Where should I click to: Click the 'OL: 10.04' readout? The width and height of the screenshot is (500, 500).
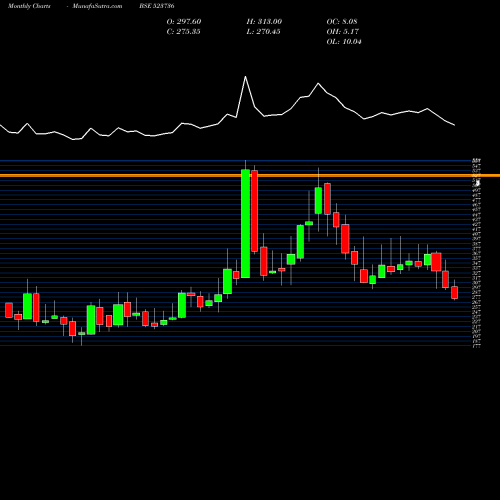[x=344, y=41]
